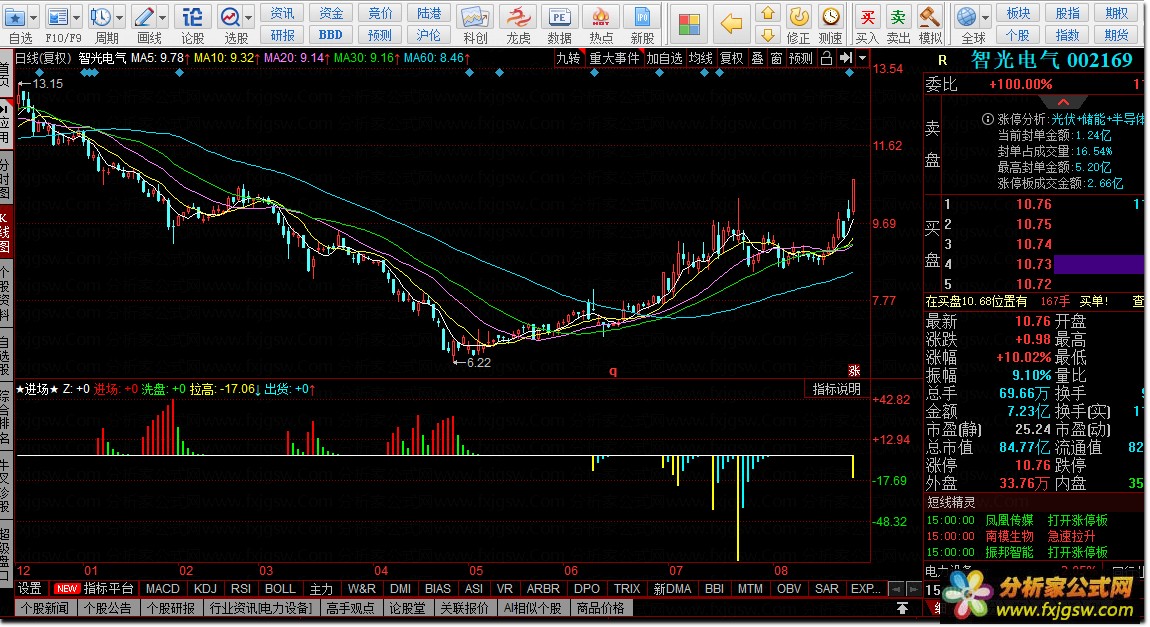
Task: Toggle the chart lock padlock icon
Action: pos(827,58)
